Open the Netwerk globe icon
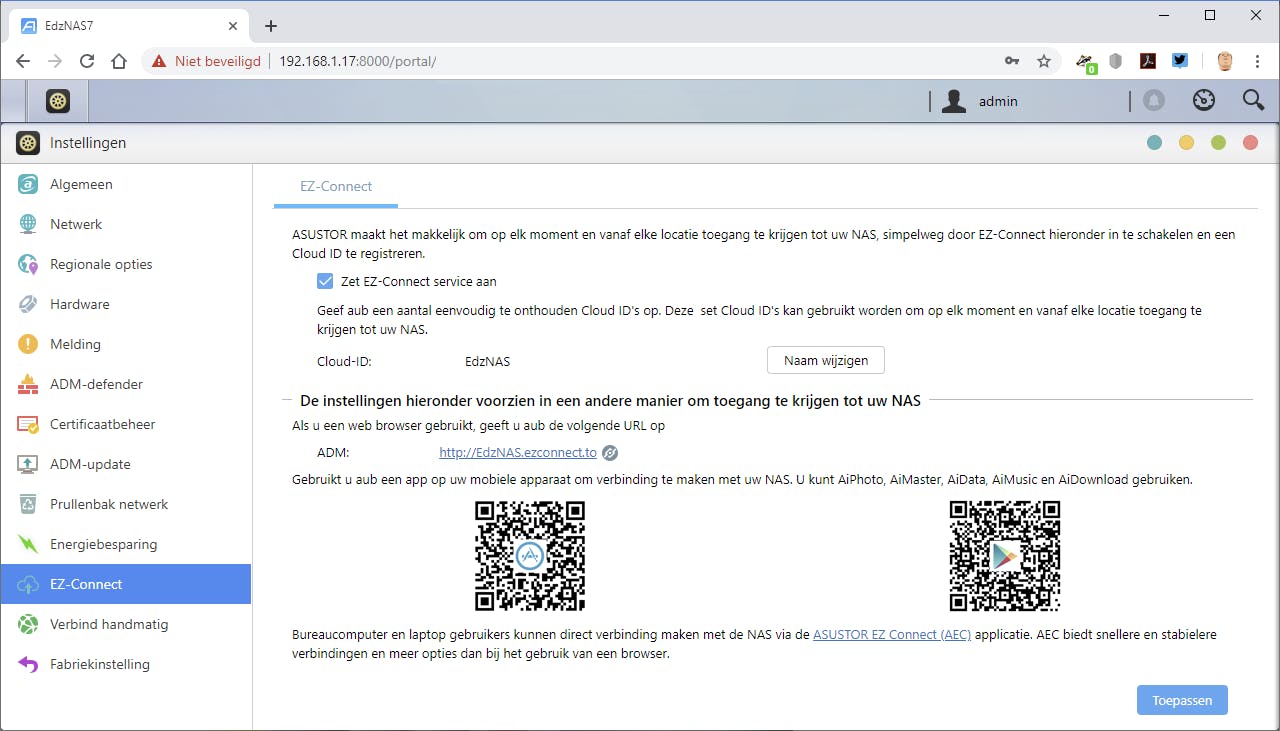1280x731 pixels. (29, 224)
